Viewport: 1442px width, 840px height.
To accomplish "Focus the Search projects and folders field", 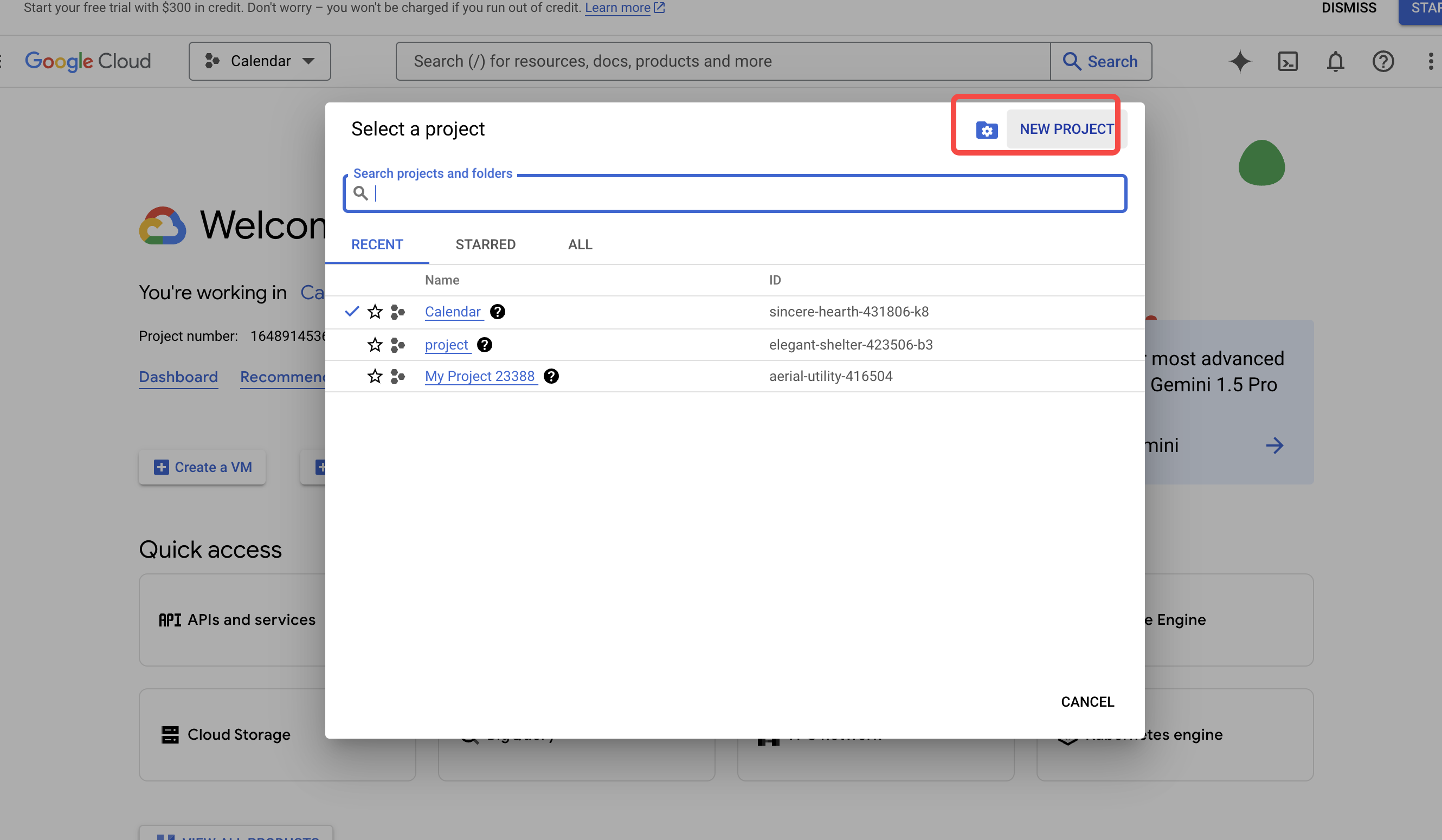I will [735, 193].
